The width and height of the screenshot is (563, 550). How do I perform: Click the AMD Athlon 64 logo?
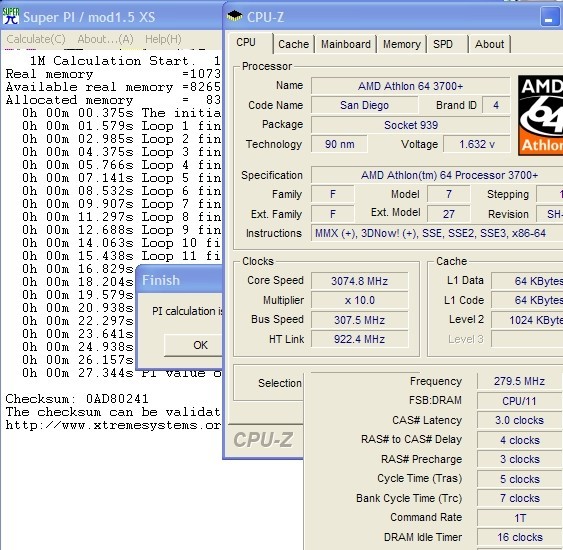click(540, 115)
